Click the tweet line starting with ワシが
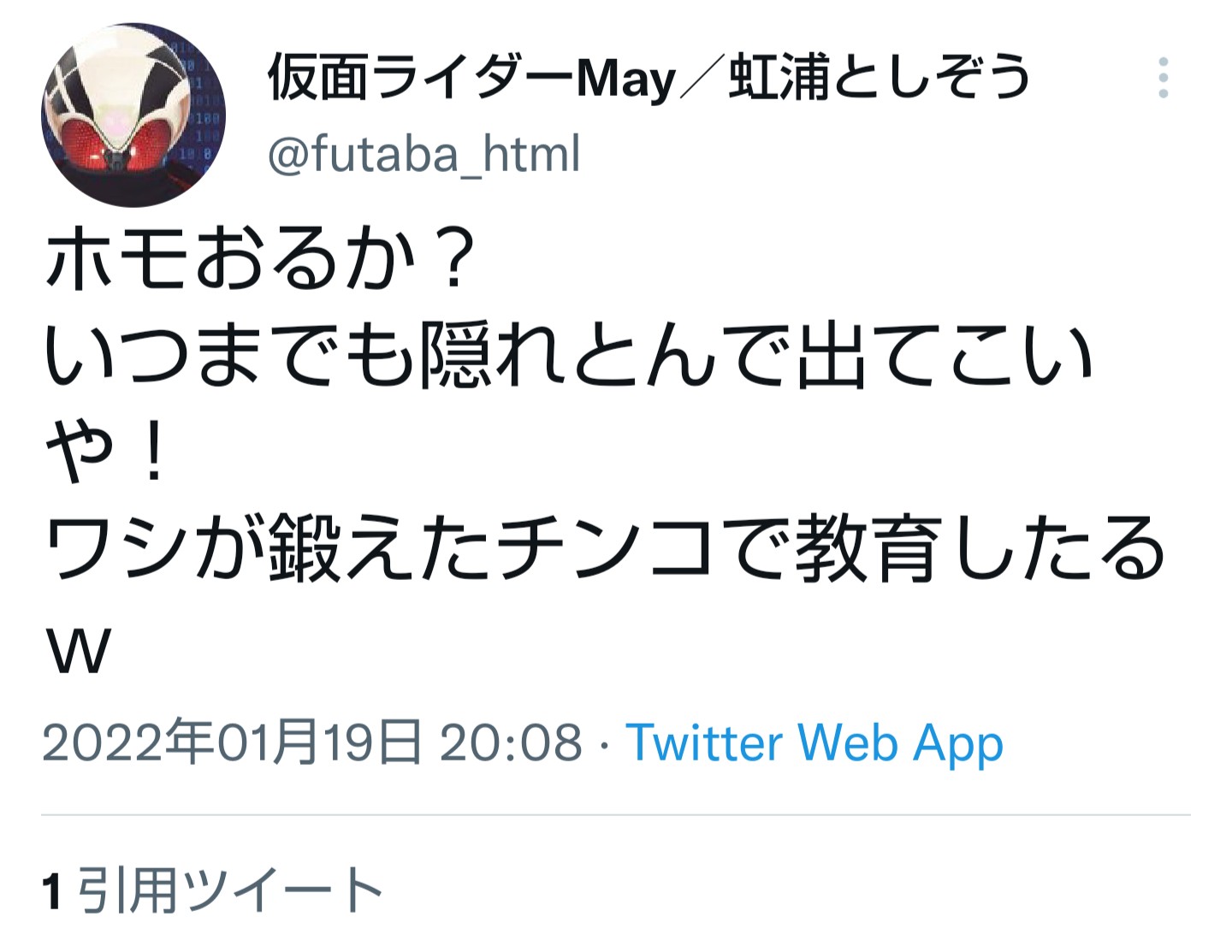 (x=605, y=548)
